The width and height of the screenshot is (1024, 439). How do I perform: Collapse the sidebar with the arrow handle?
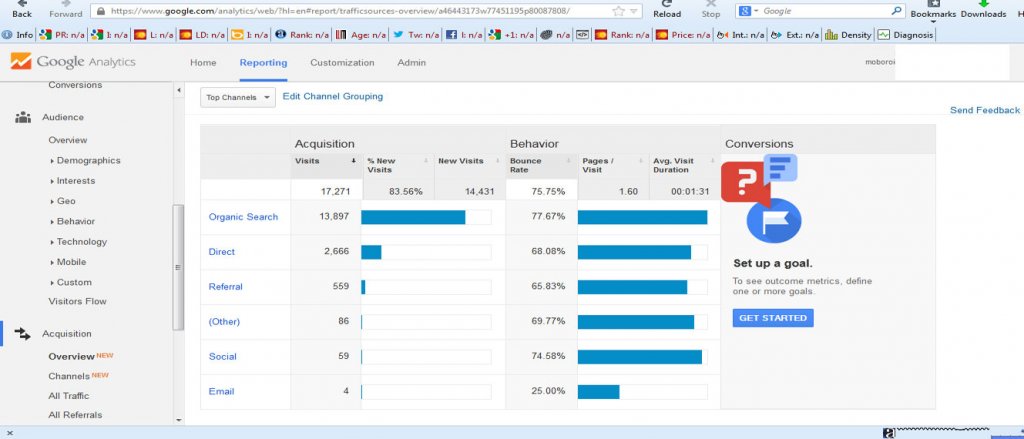click(x=179, y=90)
